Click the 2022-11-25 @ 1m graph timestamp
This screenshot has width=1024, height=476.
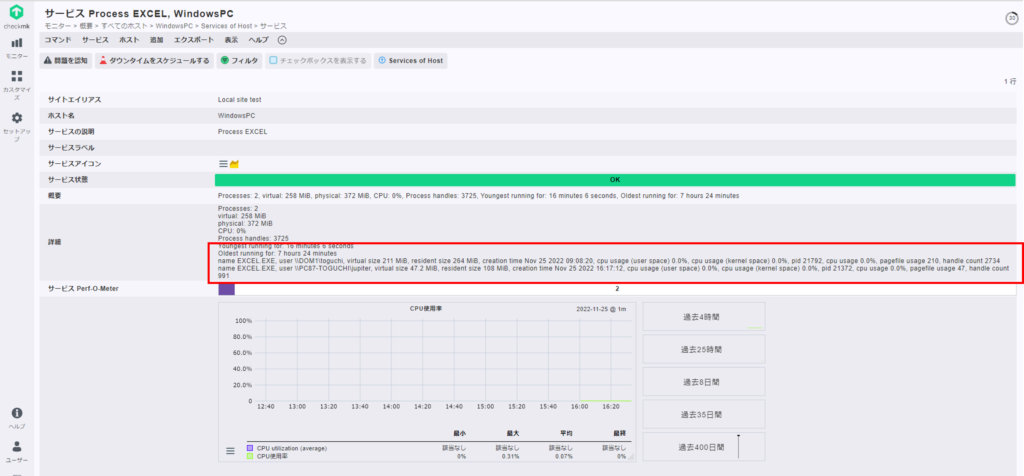(601, 309)
